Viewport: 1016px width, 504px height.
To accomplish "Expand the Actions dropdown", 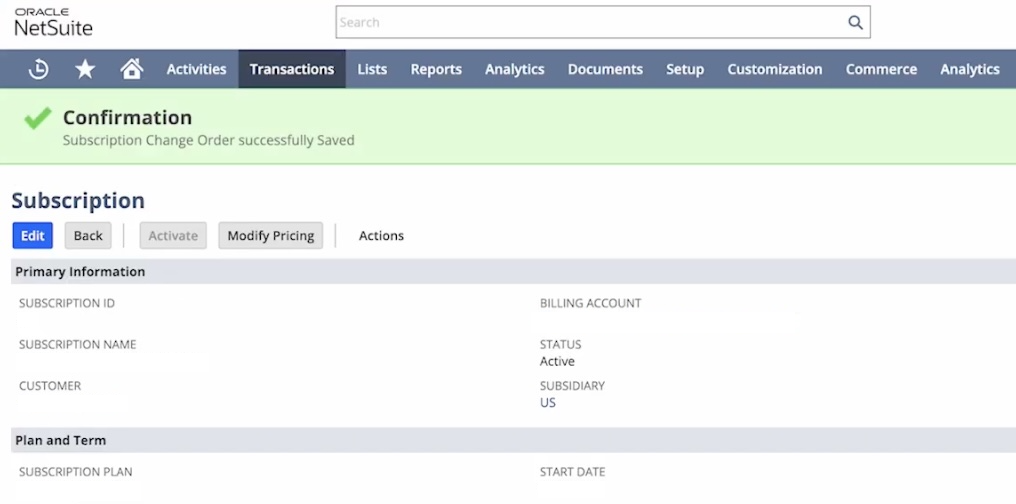I will coord(381,235).
